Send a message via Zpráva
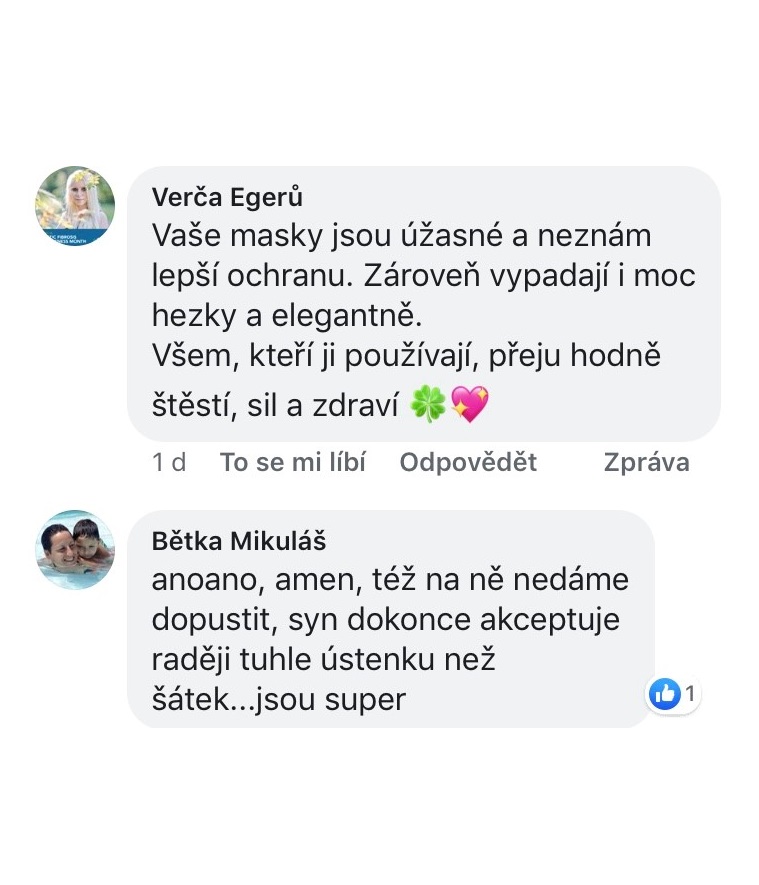 (647, 462)
